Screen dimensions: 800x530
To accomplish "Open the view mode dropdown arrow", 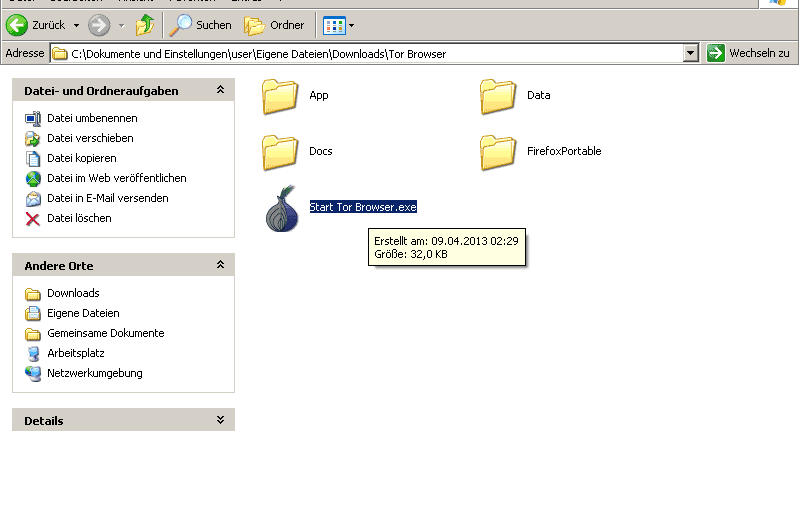I will 352,26.
